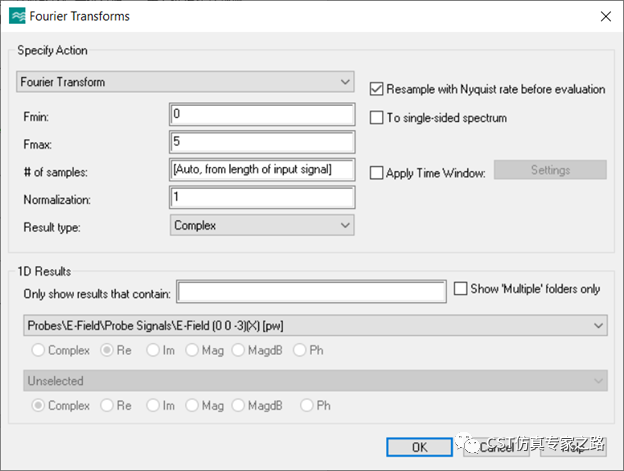Viewport: 624px width, 471px height.
Task: Click the Normalization input field
Action: click(262, 198)
